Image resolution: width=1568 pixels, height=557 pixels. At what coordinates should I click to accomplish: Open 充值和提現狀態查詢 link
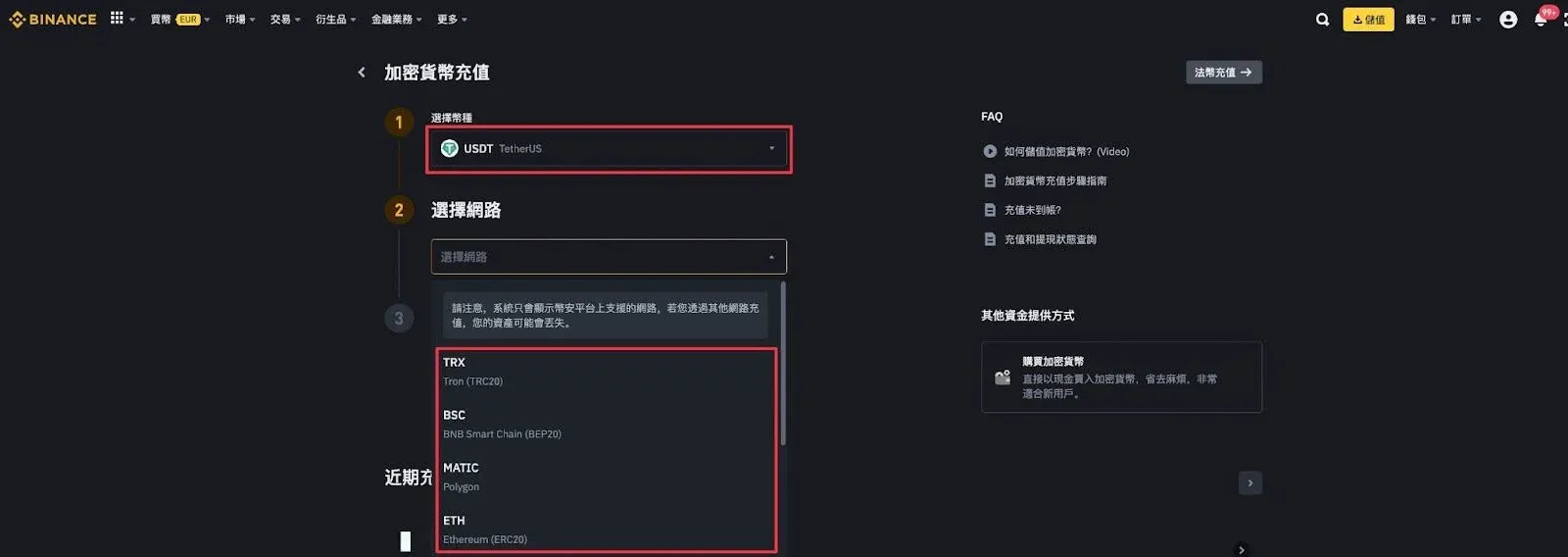pos(1051,240)
